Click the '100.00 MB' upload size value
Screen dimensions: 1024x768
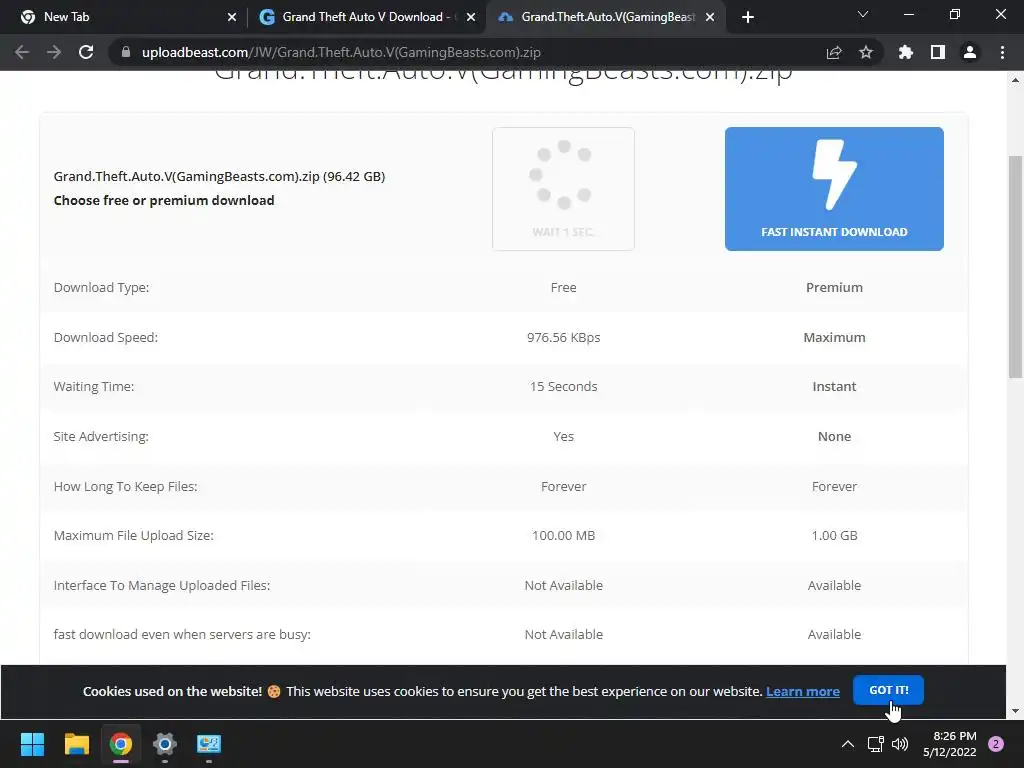point(564,536)
